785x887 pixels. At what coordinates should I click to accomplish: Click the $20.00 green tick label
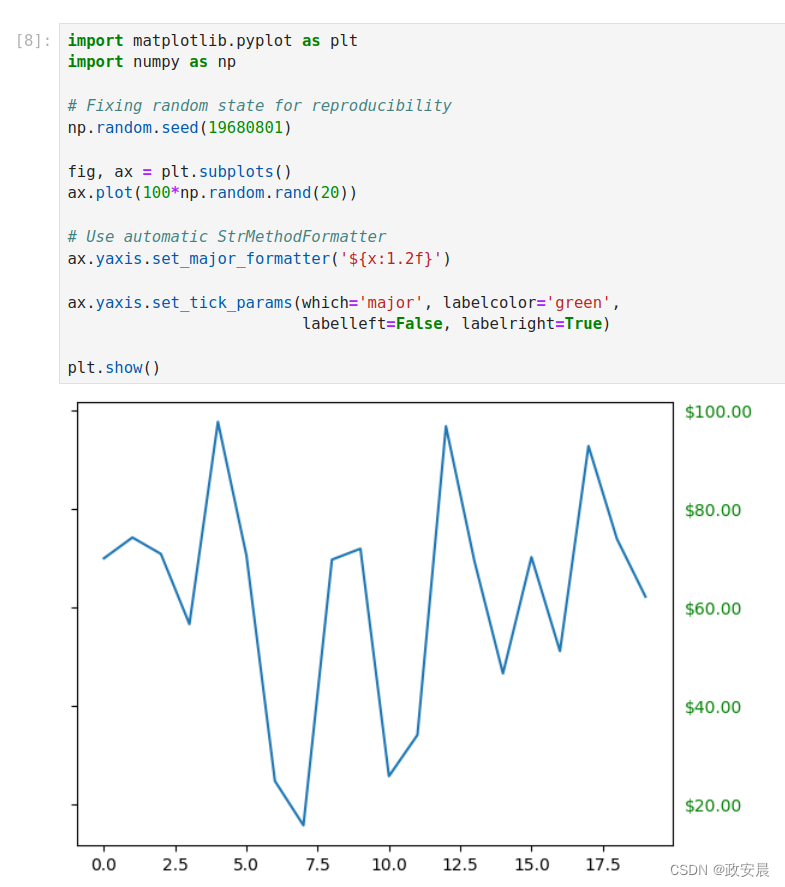713,806
